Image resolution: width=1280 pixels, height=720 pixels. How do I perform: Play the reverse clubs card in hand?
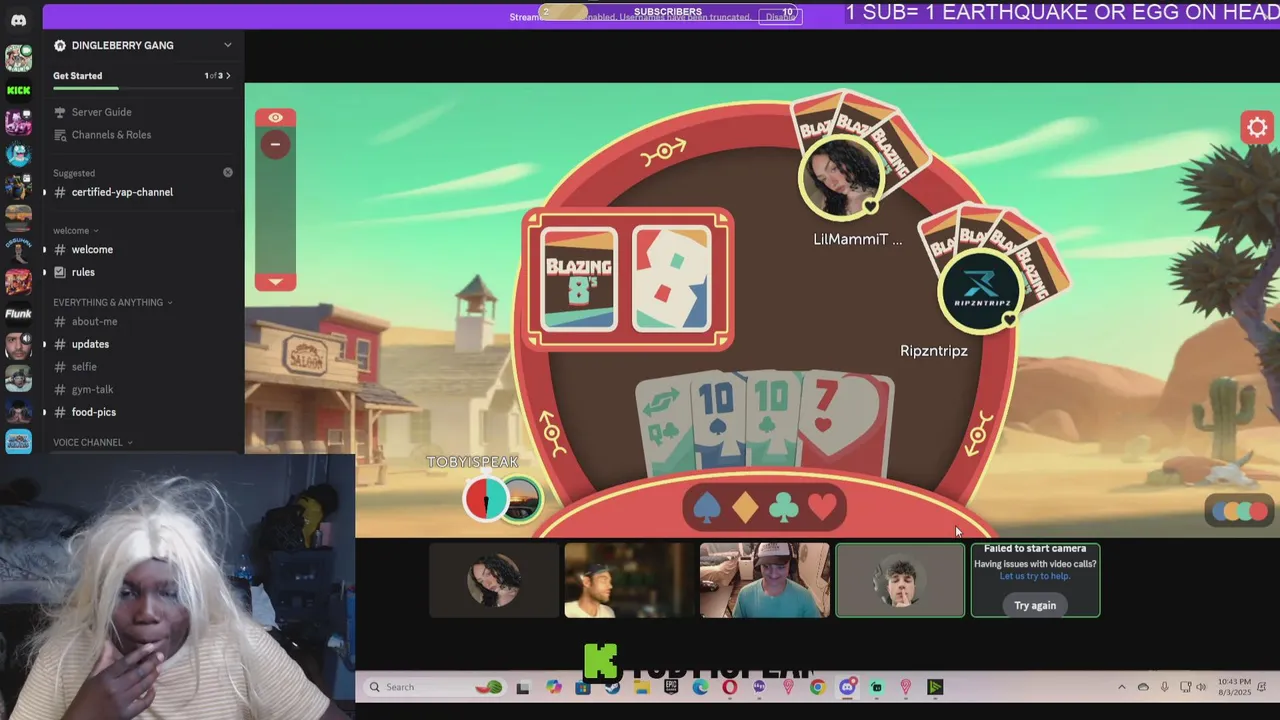pos(665,425)
